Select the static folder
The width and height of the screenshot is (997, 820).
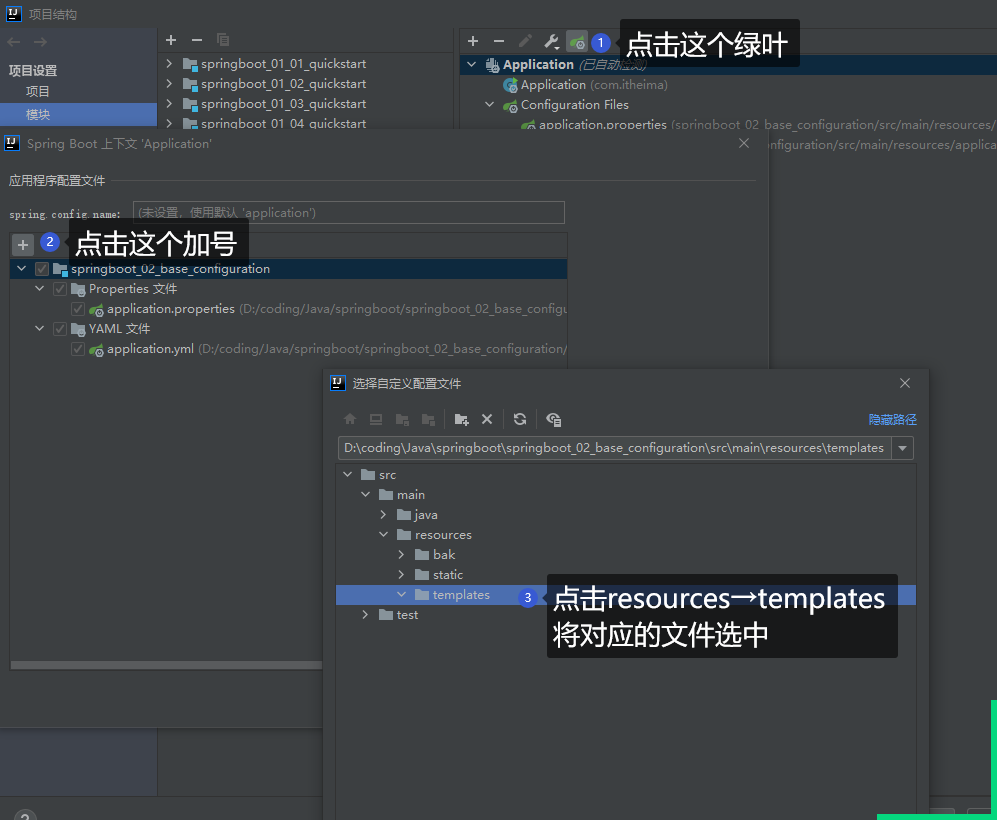pos(448,575)
